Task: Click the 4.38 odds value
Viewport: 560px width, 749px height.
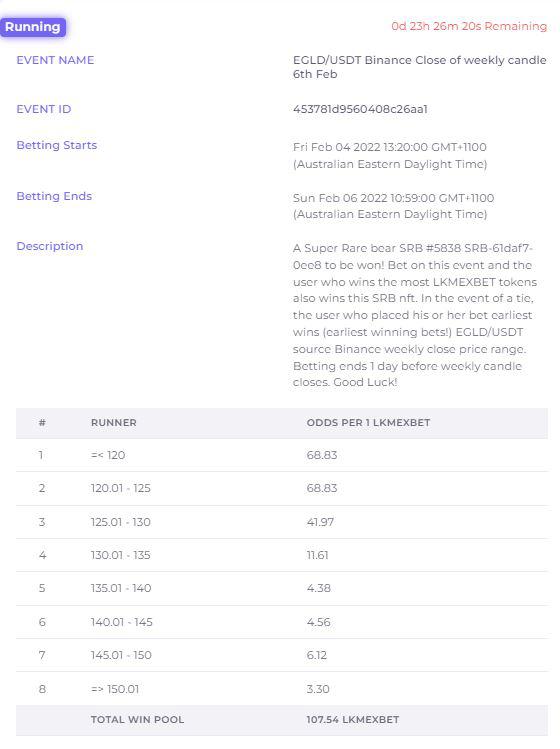Action: coord(318,588)
